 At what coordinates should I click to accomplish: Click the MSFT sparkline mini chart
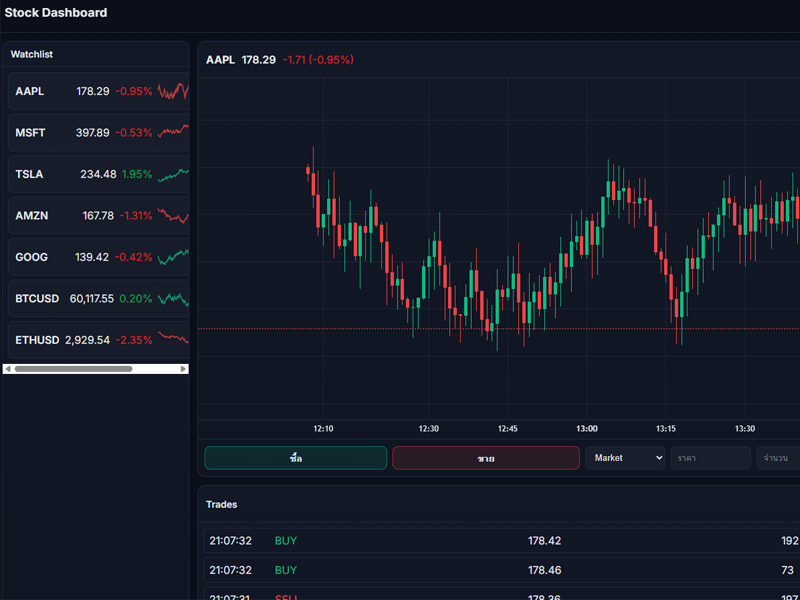click(172, 132)
